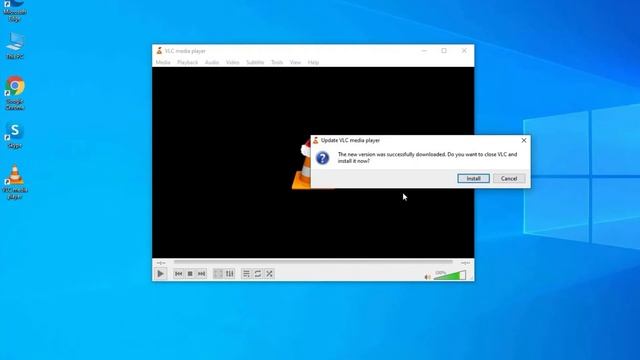Open the Tools menu
640x360 pixels.
pos(277,62)
